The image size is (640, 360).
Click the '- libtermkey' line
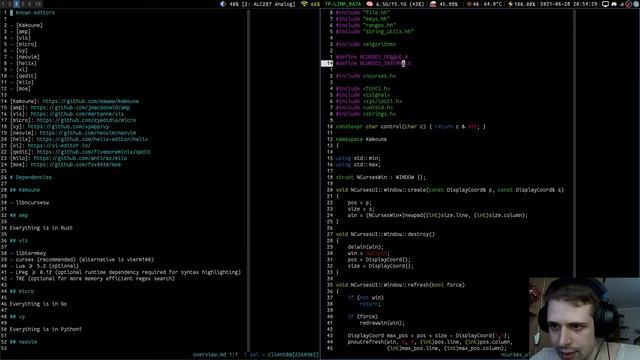[28, 253]
